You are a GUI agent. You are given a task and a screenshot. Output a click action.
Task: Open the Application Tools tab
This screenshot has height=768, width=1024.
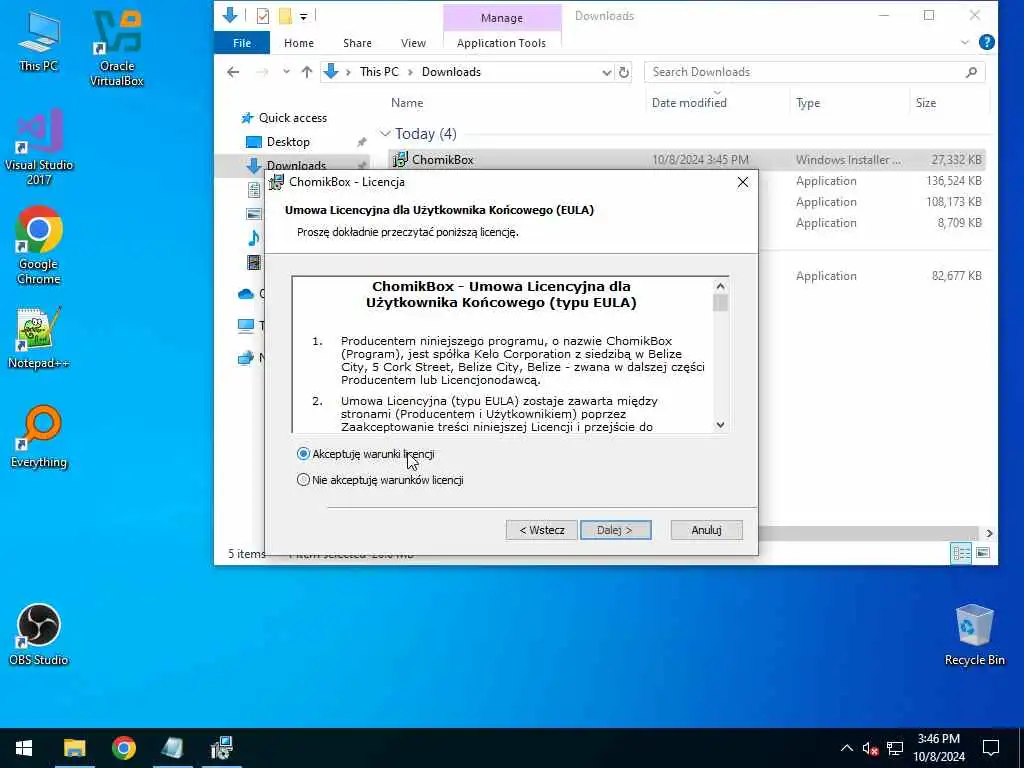tap(502, 43)
